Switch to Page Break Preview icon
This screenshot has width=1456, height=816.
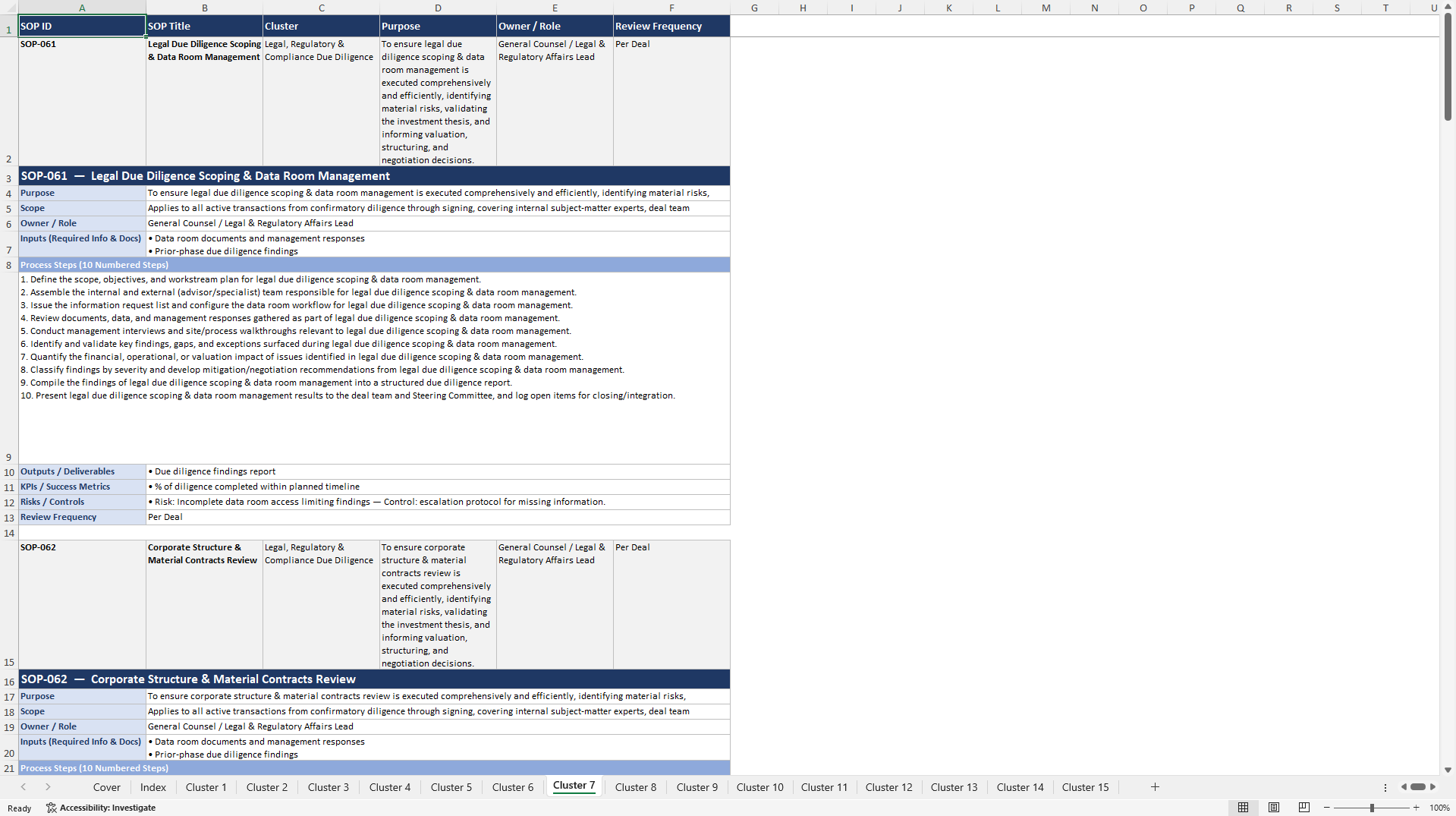[1303, 808]
